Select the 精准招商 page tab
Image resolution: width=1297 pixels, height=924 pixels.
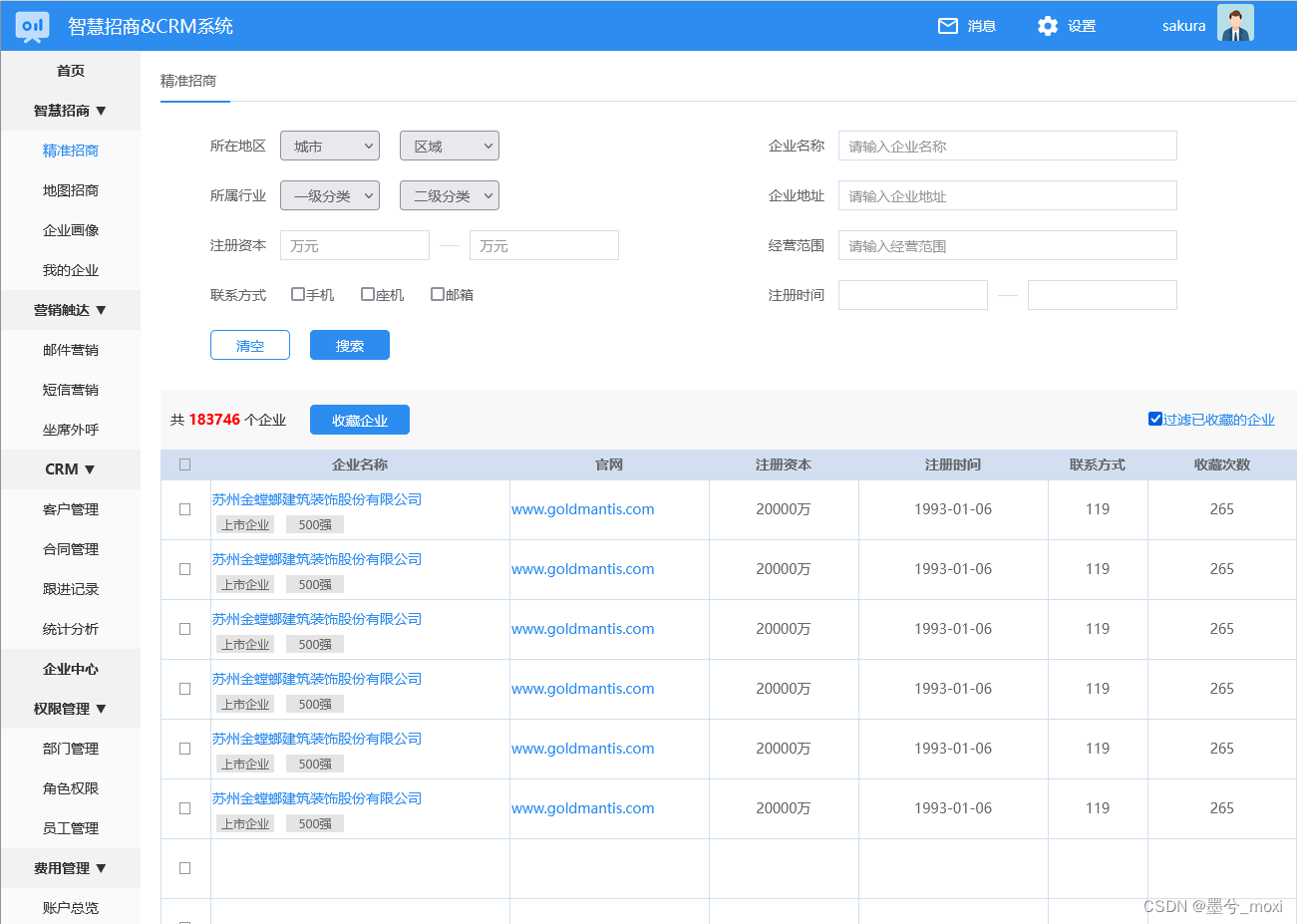click(188, 81)
